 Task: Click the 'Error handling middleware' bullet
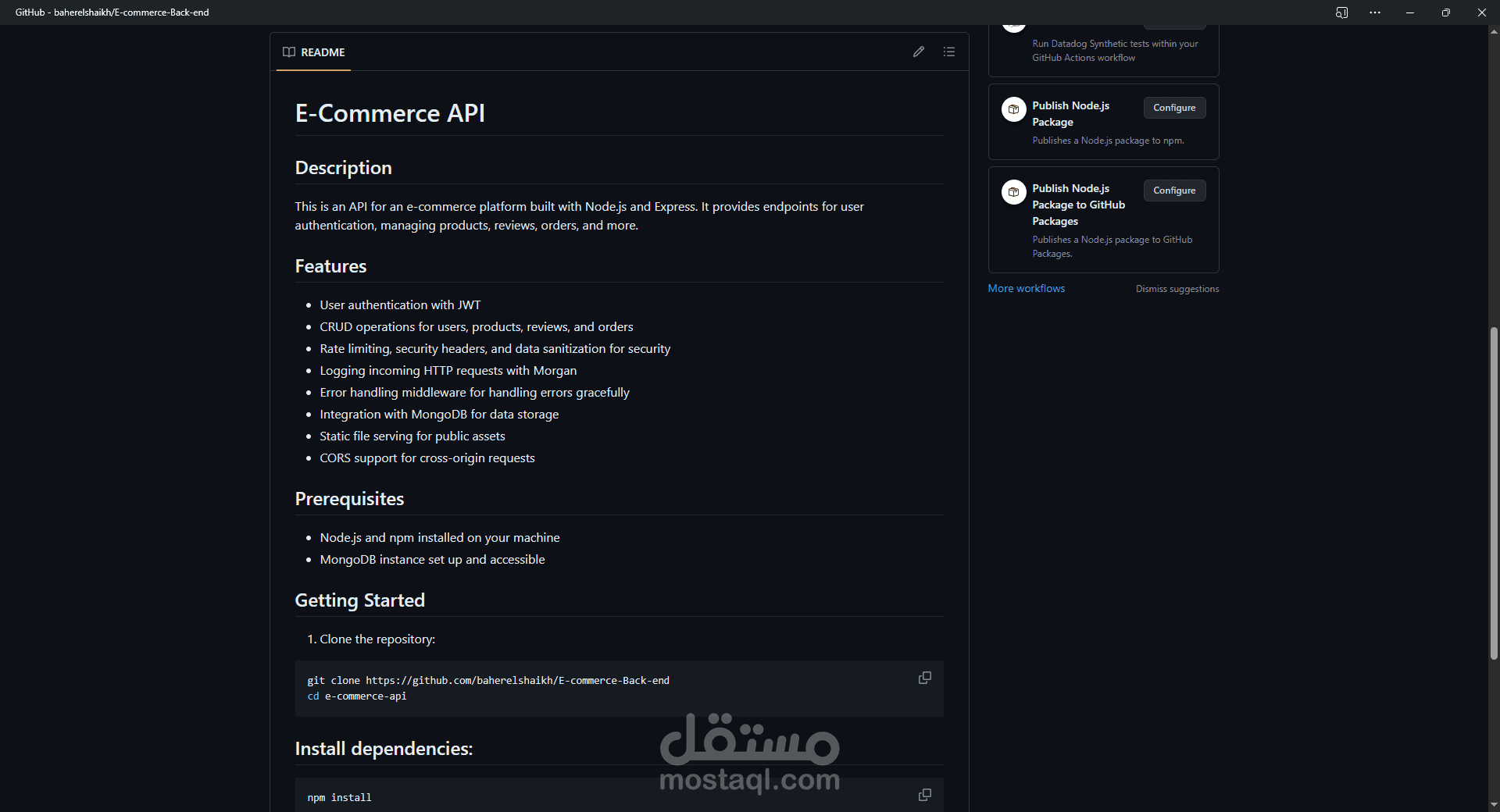[474, 393]
